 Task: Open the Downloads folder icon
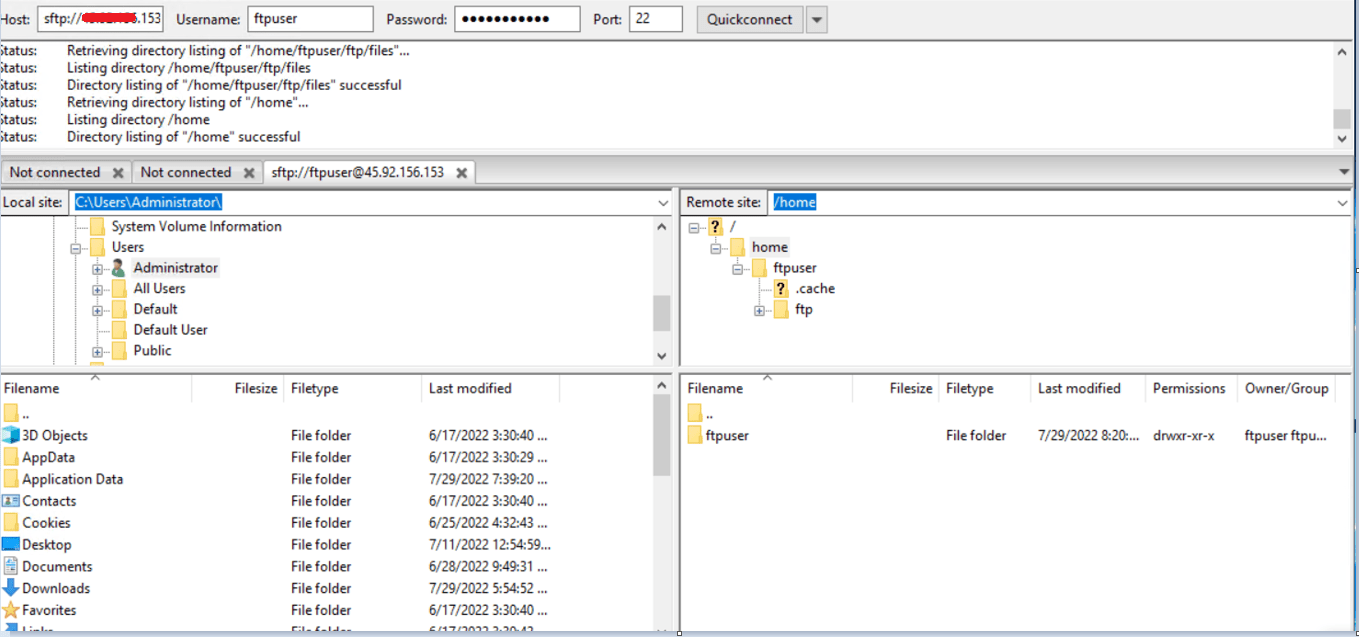pos(13,588)
